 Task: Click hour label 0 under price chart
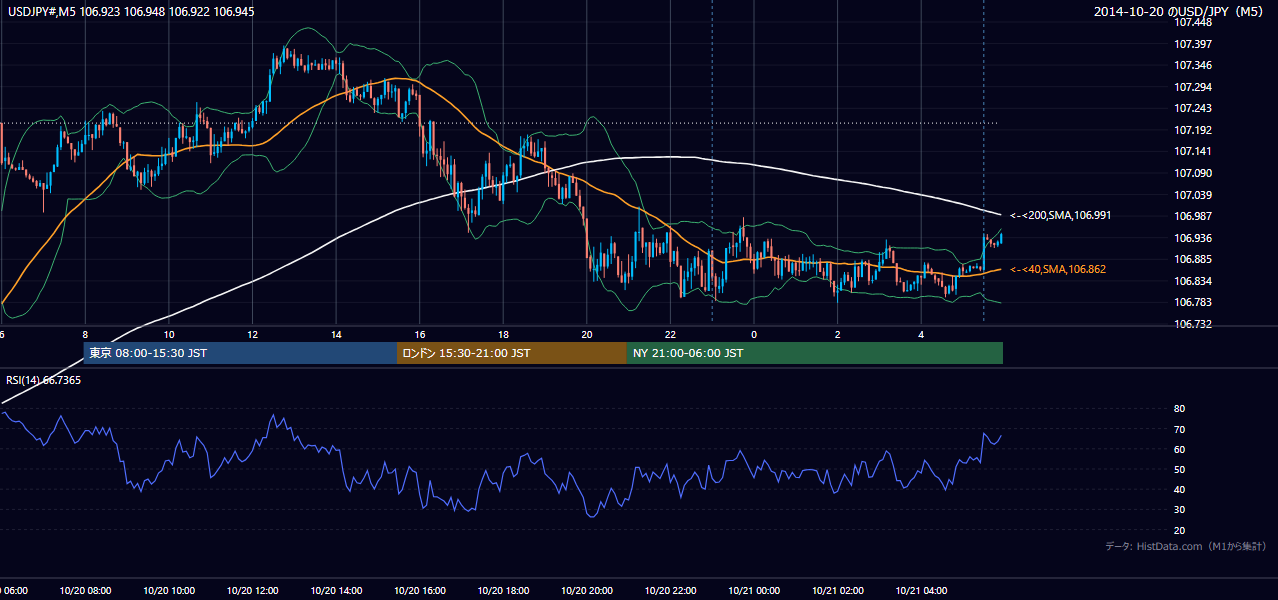point(754,335)
